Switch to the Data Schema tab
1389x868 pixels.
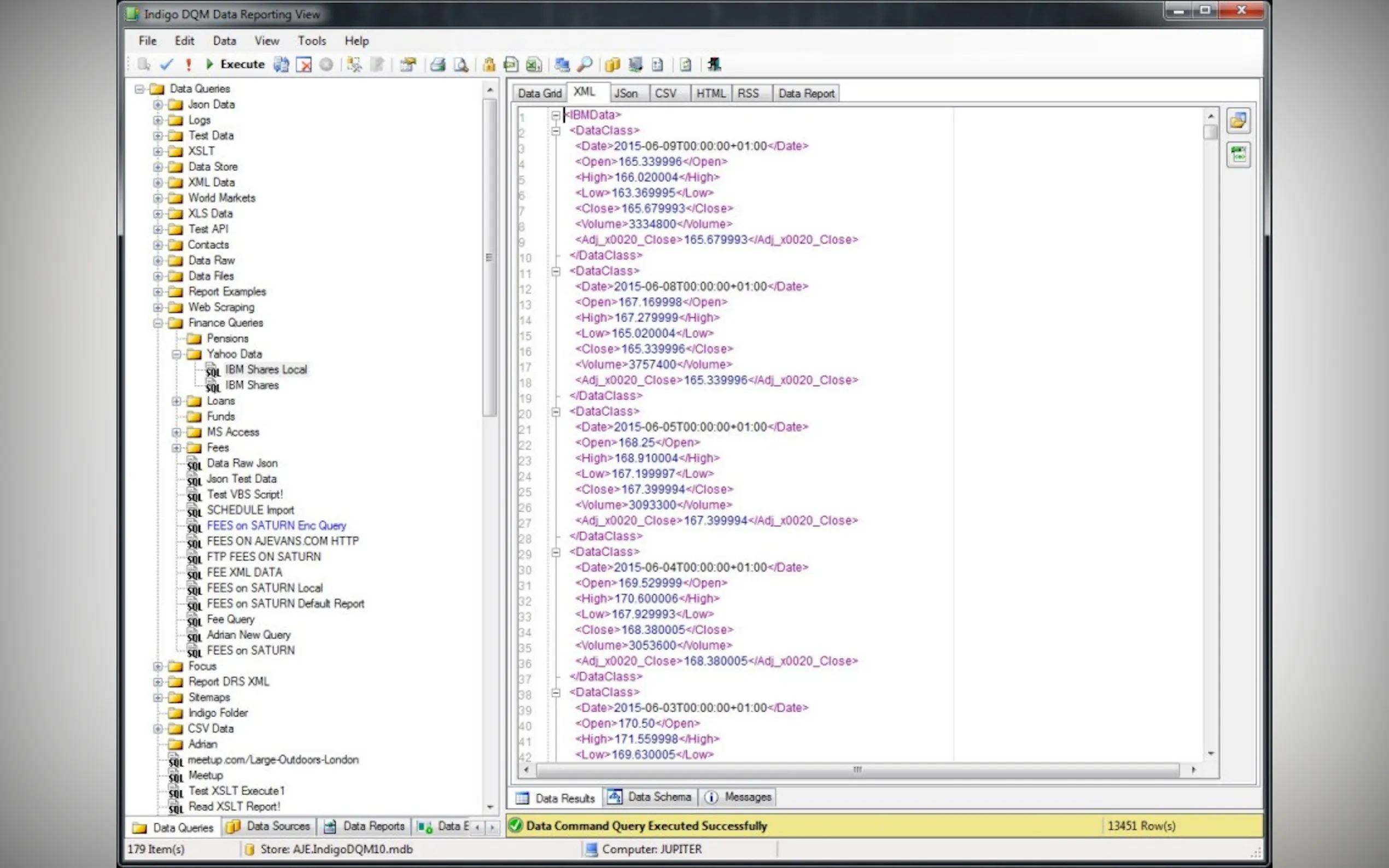[651, 797]
